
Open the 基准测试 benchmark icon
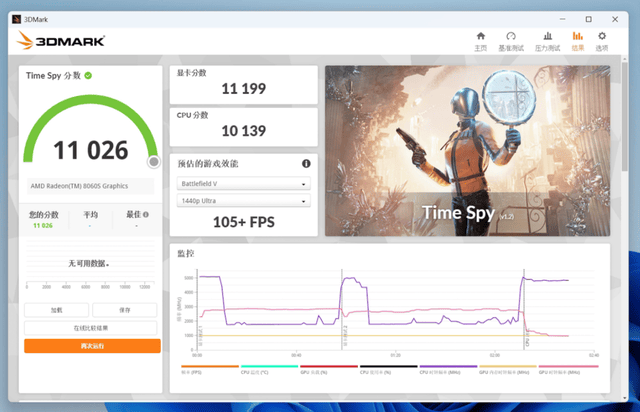click(511, 40)
